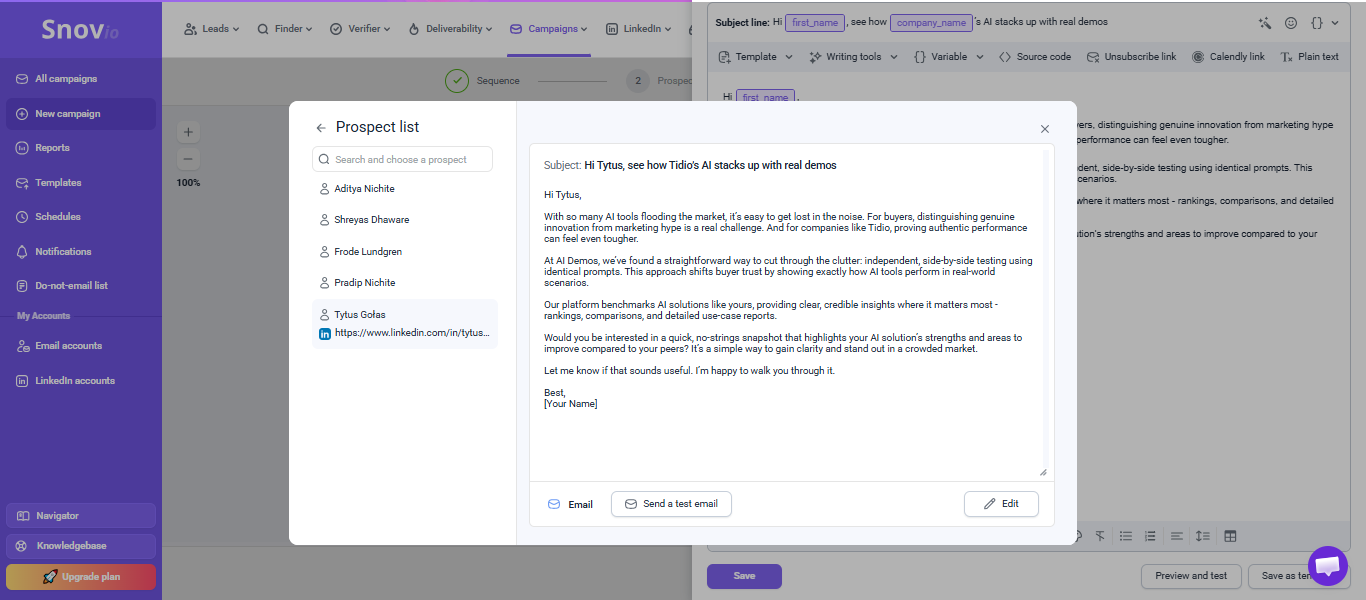The width and height of the screenshot is (1366, 600).
Task: Open the Writing tools dropdown
Action: click(853, 57)
